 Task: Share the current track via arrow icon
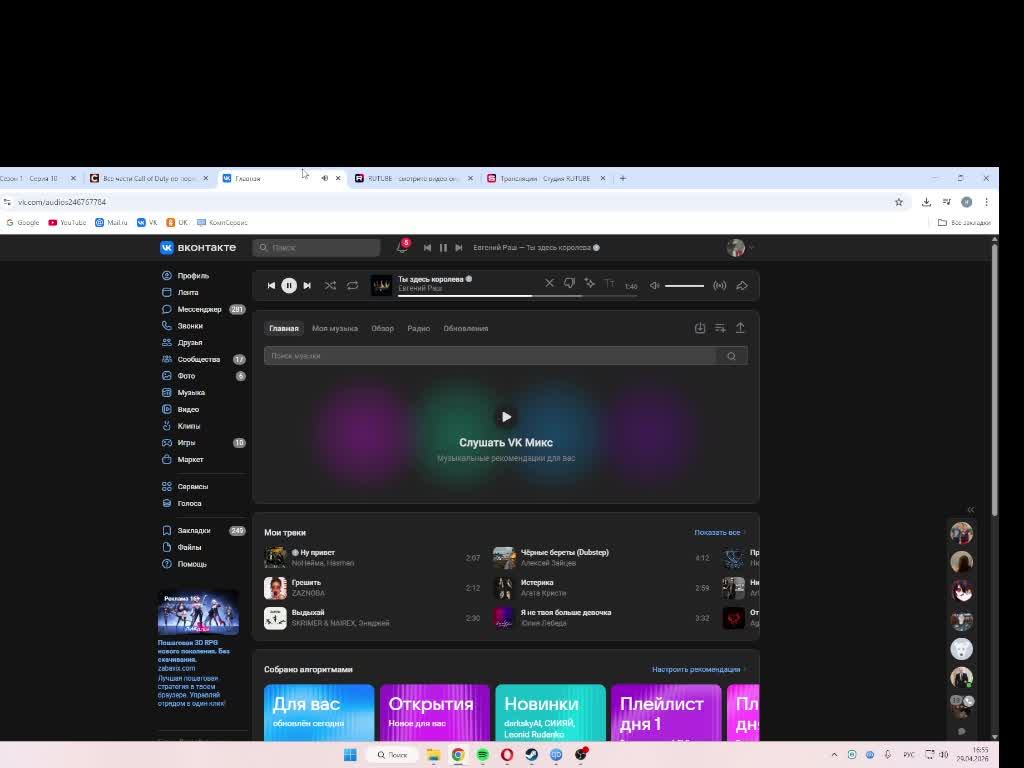742,285
